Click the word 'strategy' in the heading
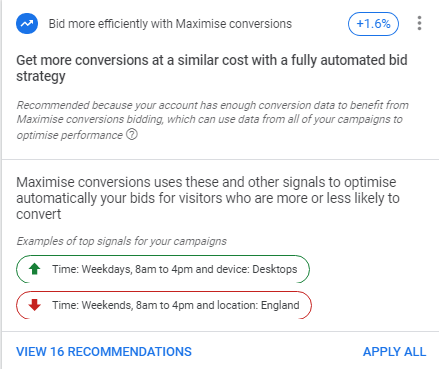 [41, 76]
